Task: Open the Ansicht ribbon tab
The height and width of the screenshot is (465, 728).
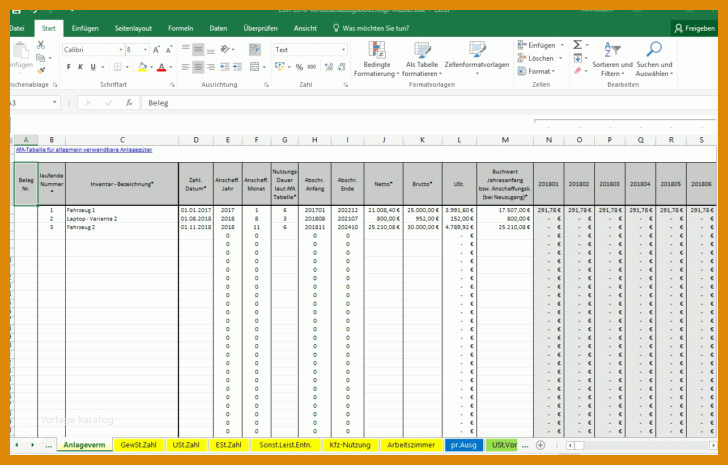Action: [305, 28]
